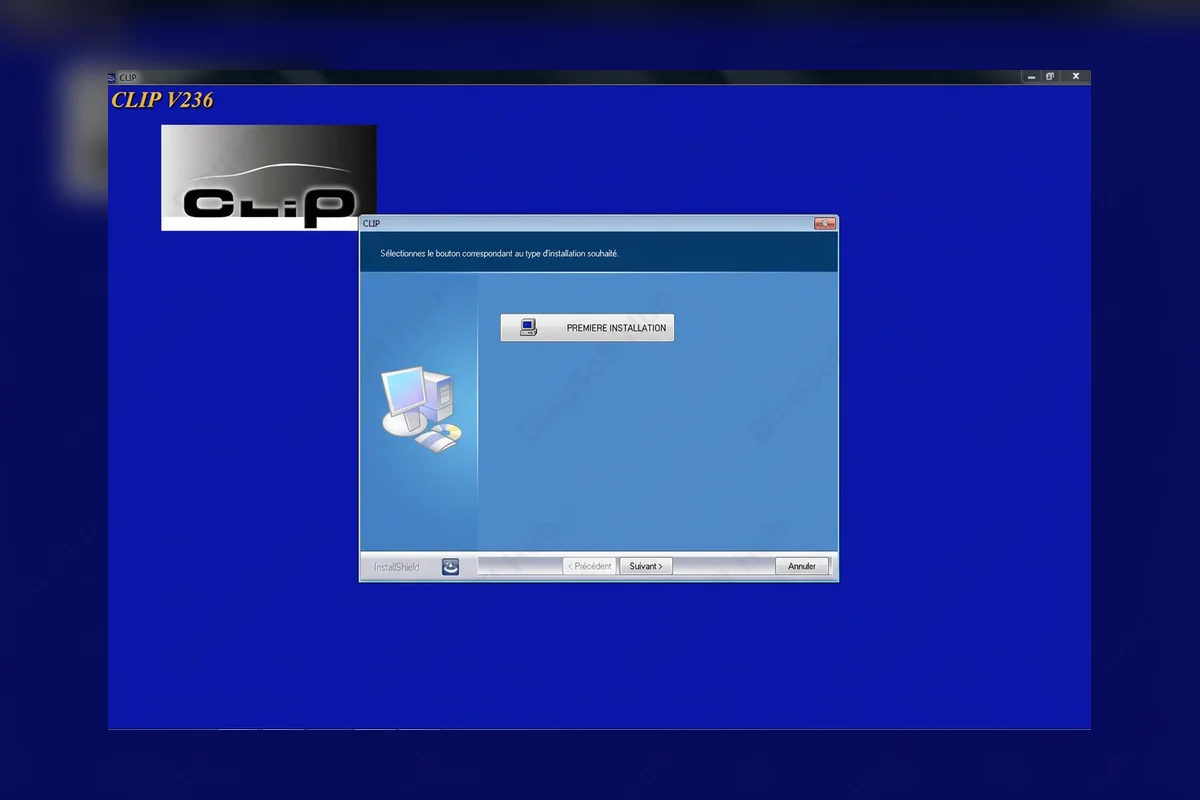Click the InstallShield label text
1200x800 pixels.
[397, 567]
